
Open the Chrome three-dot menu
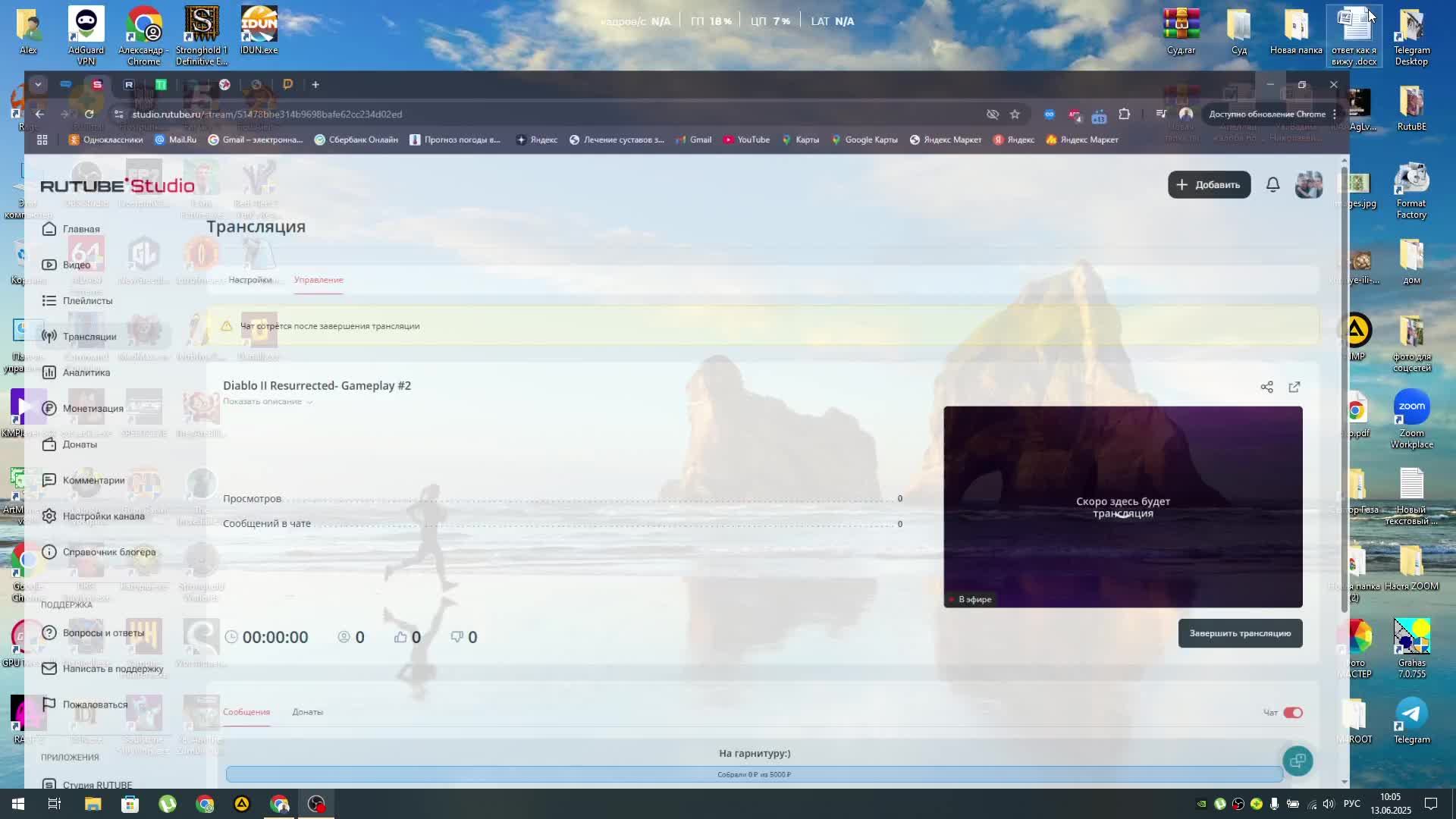coord(1335,115)
